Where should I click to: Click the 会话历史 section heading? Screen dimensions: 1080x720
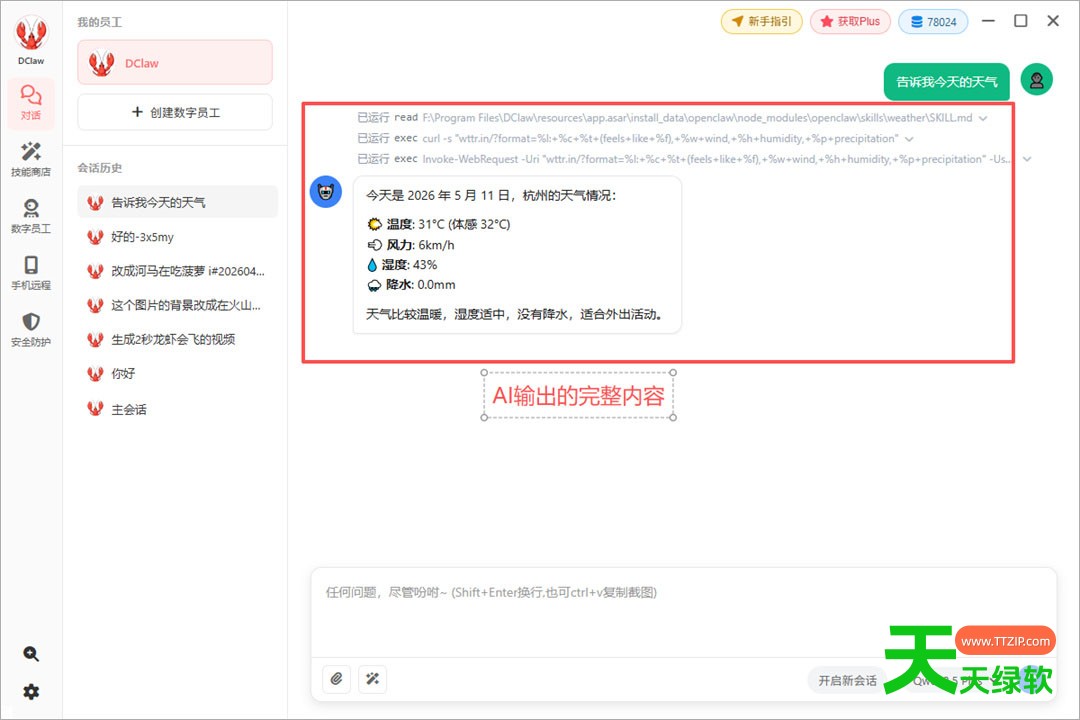click(x=100, y=167)
